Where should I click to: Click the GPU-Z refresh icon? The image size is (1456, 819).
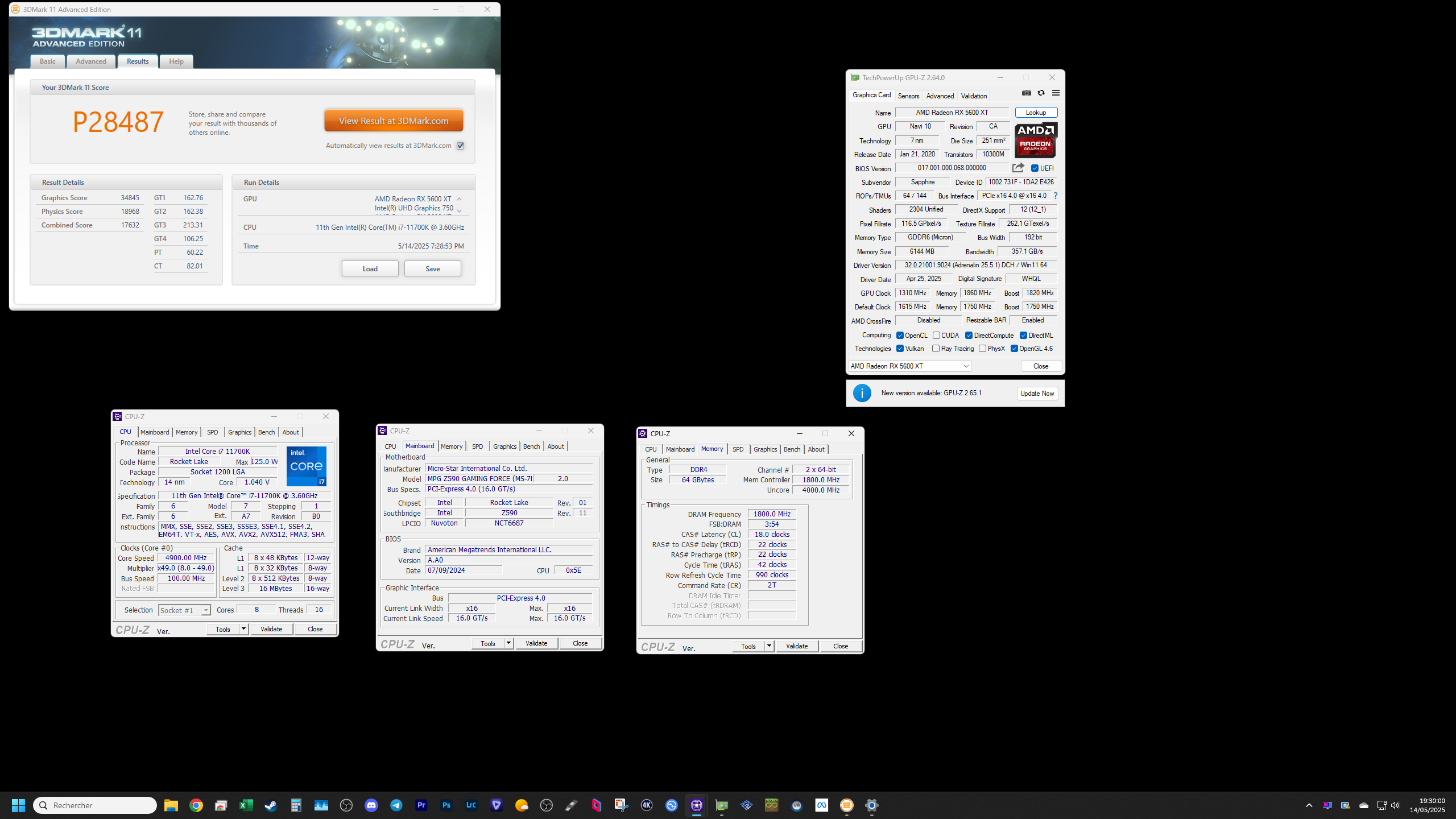click(x=1041, y=93)
